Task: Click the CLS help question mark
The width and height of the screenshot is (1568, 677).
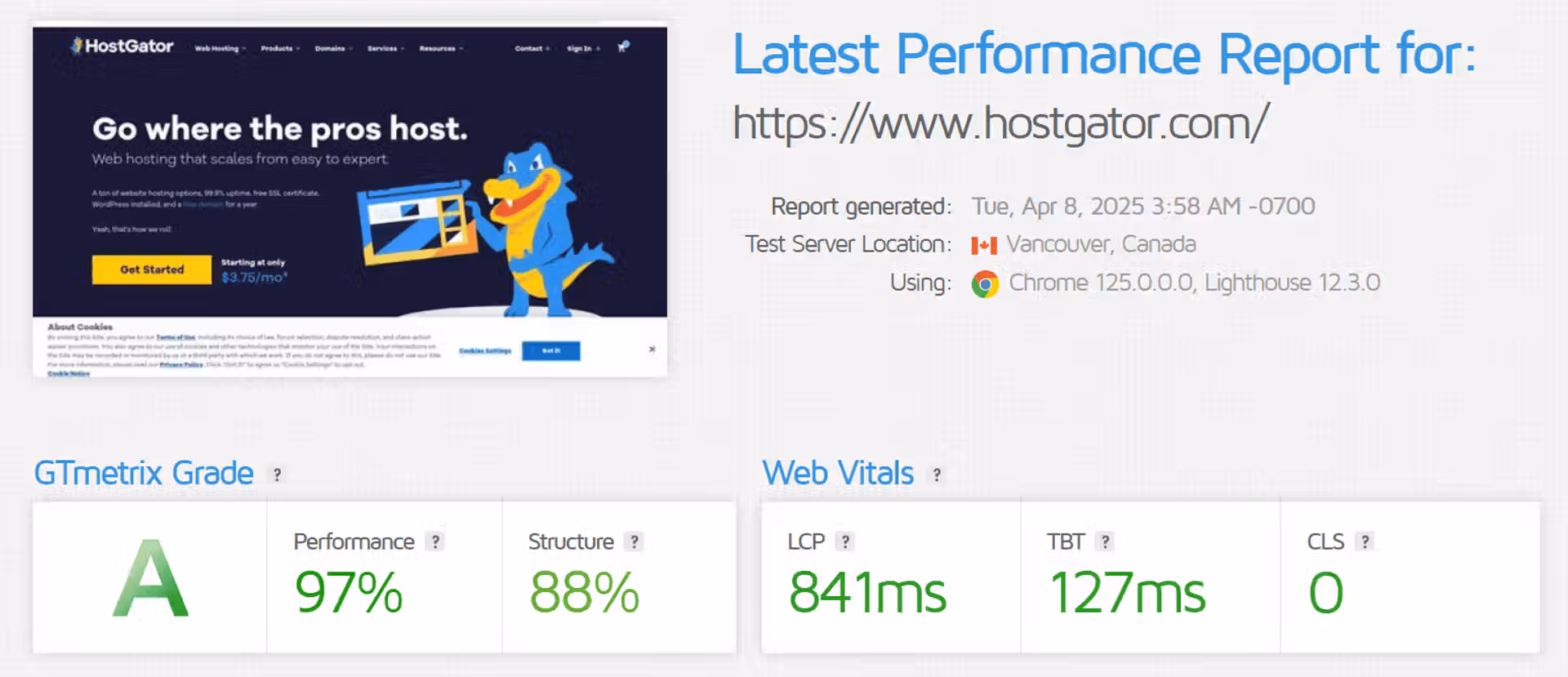Action: point(1365,541)
